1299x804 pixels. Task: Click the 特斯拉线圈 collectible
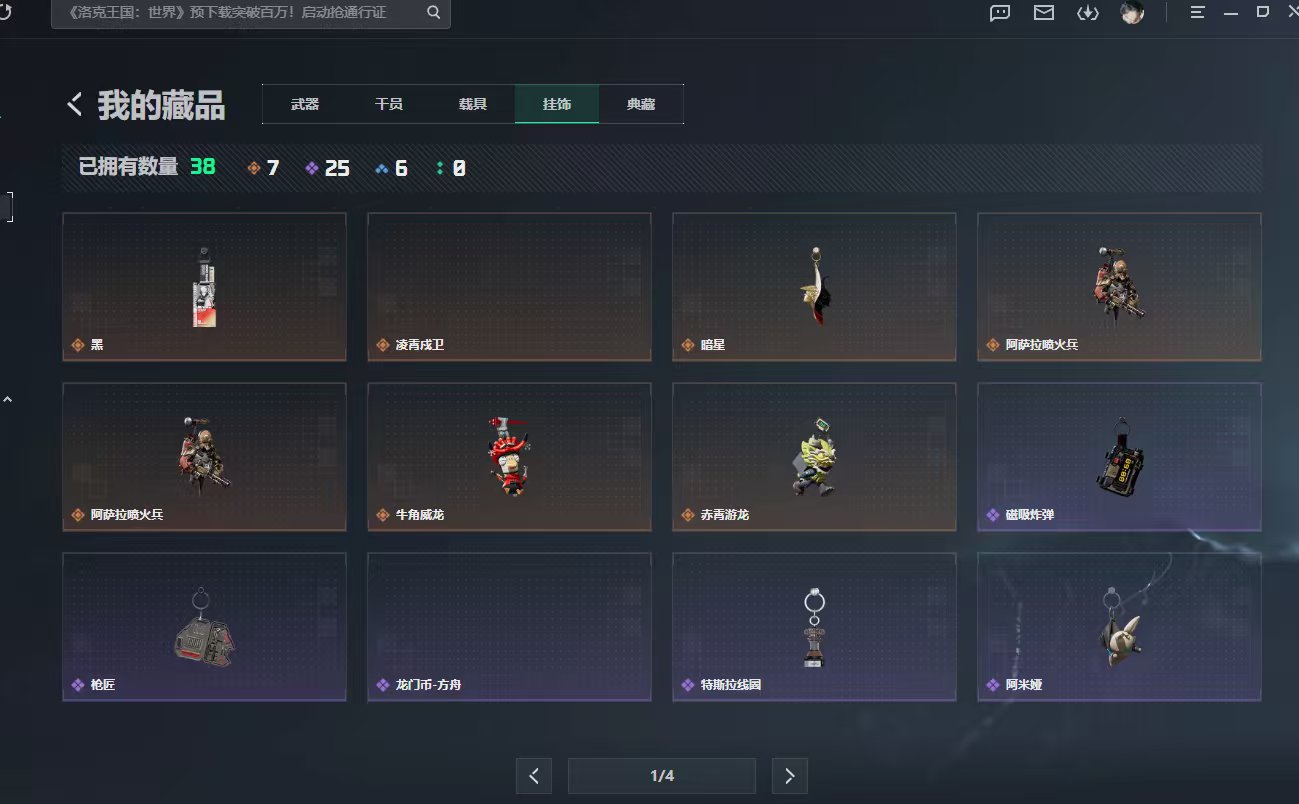(x=813, y=626)
